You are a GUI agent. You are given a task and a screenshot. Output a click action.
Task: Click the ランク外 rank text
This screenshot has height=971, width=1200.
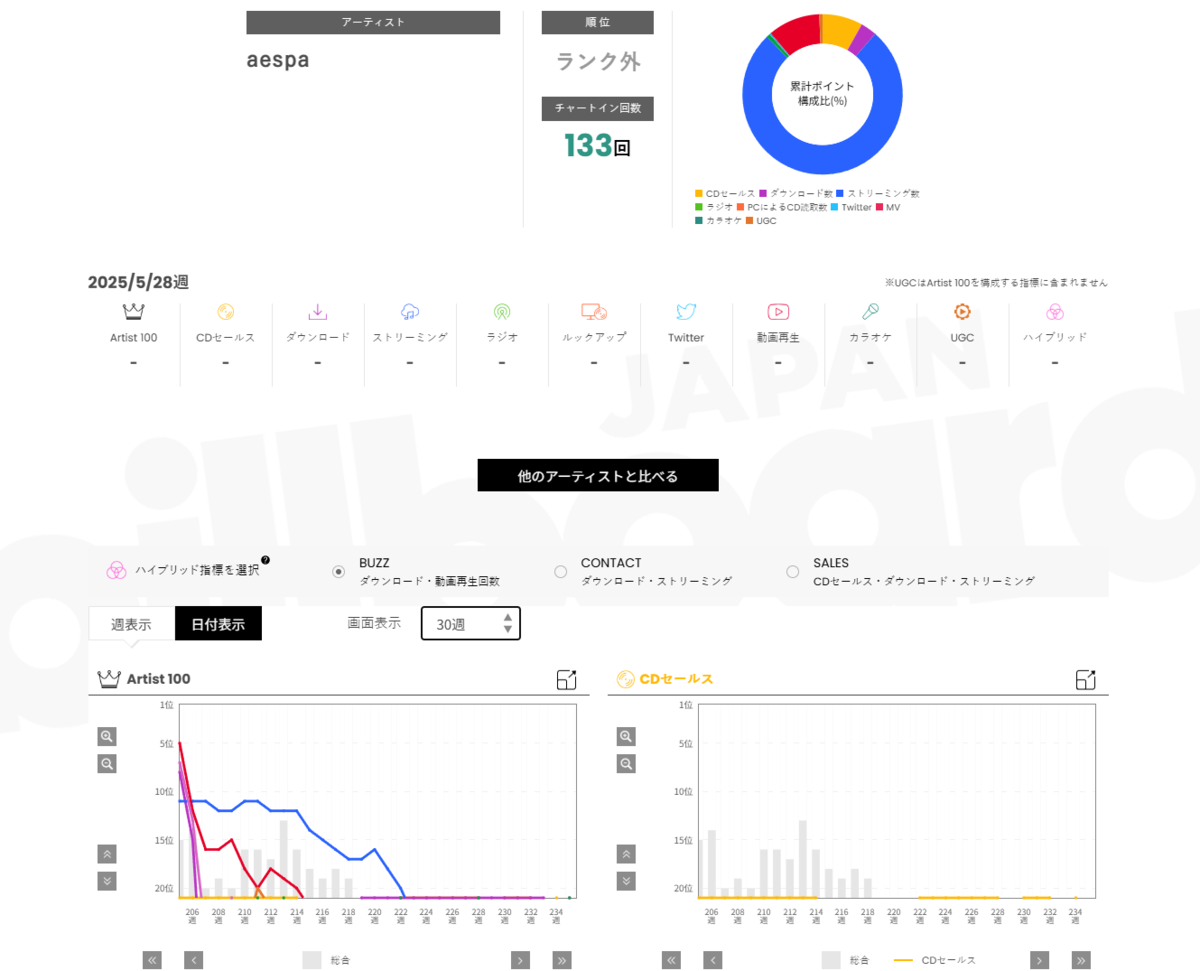598,62
